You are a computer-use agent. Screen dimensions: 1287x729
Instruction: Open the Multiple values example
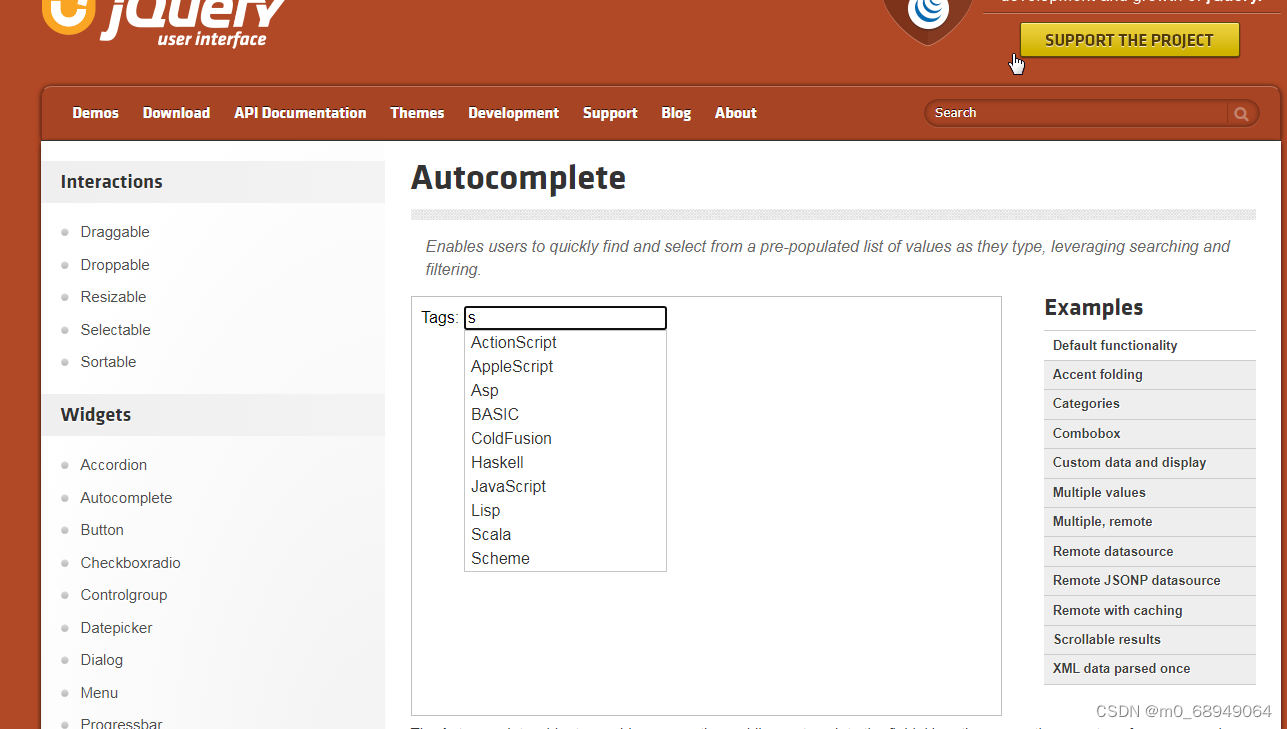[x=1099, y=492]
